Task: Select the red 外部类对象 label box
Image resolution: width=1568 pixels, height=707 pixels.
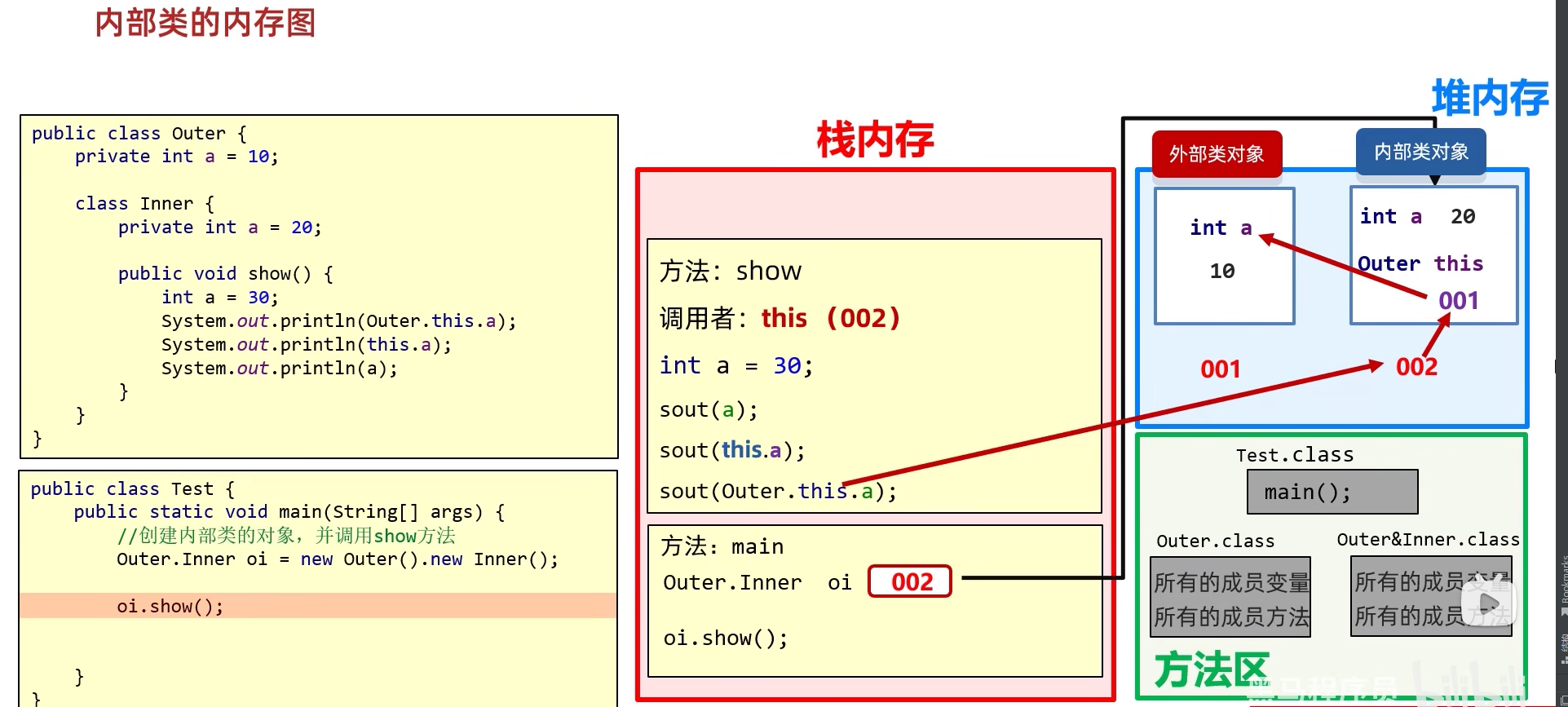Action: (1217, 154)
